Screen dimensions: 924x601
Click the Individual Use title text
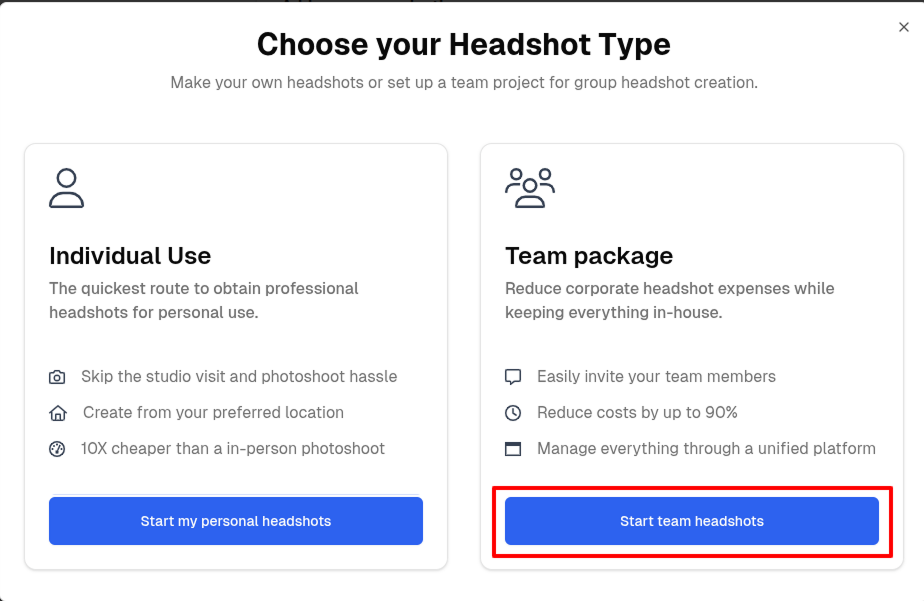(130, 256)
